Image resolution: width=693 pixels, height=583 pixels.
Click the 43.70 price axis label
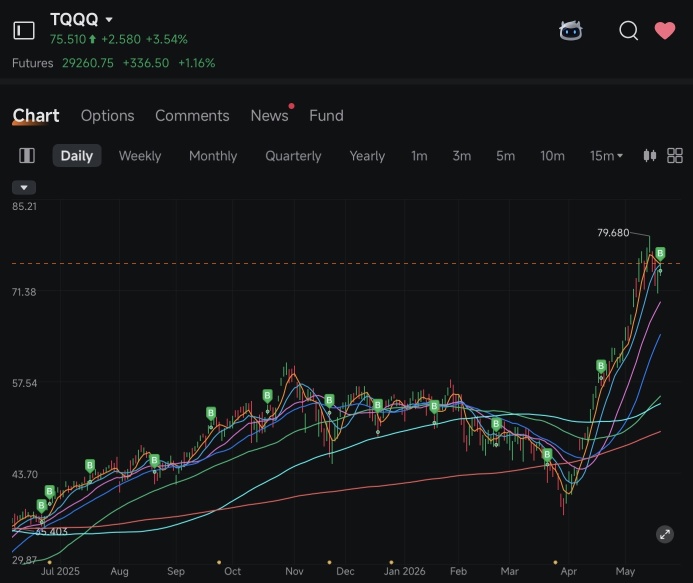pos(25,474)
